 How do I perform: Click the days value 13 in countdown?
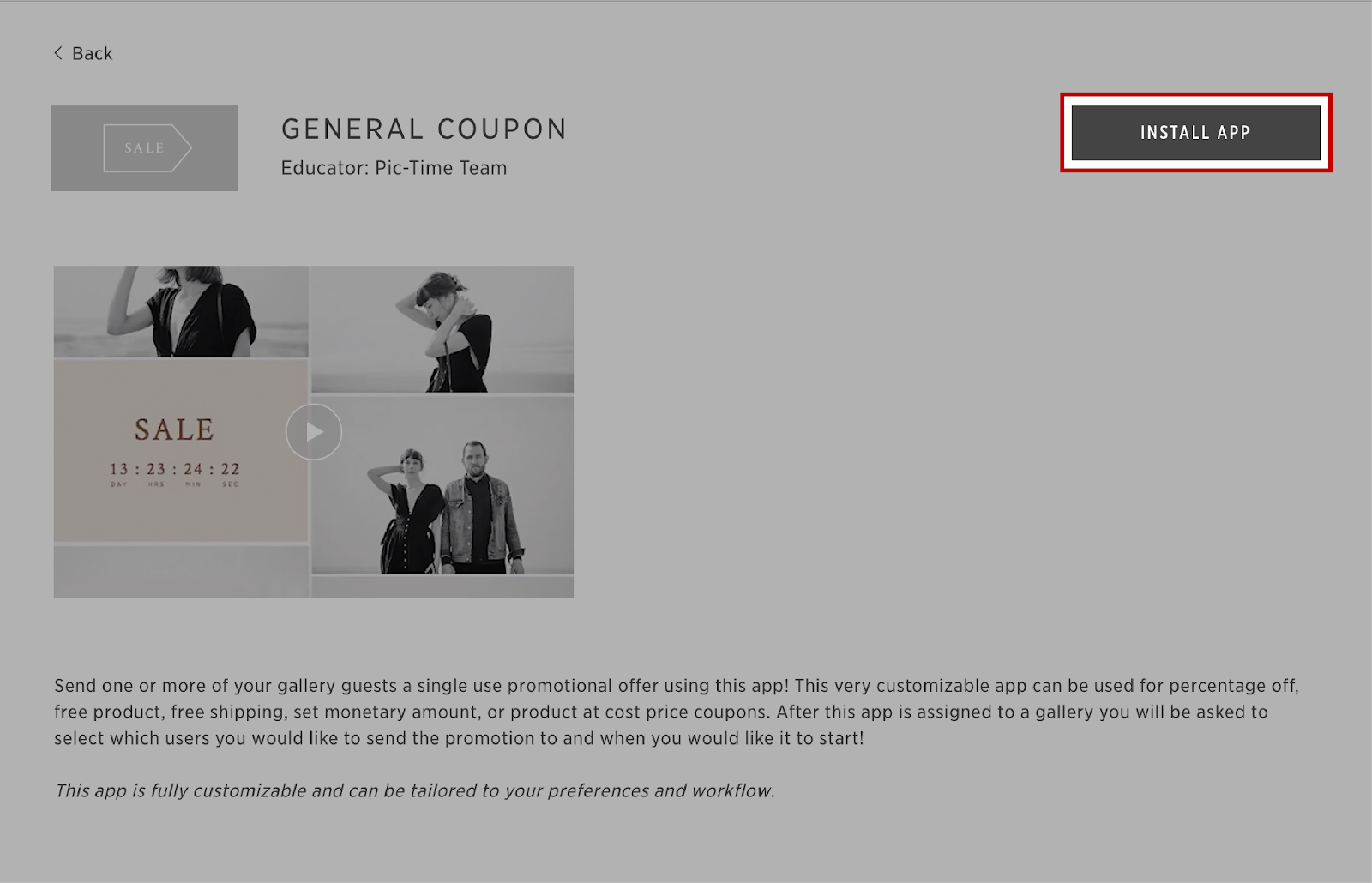point(119,469)
